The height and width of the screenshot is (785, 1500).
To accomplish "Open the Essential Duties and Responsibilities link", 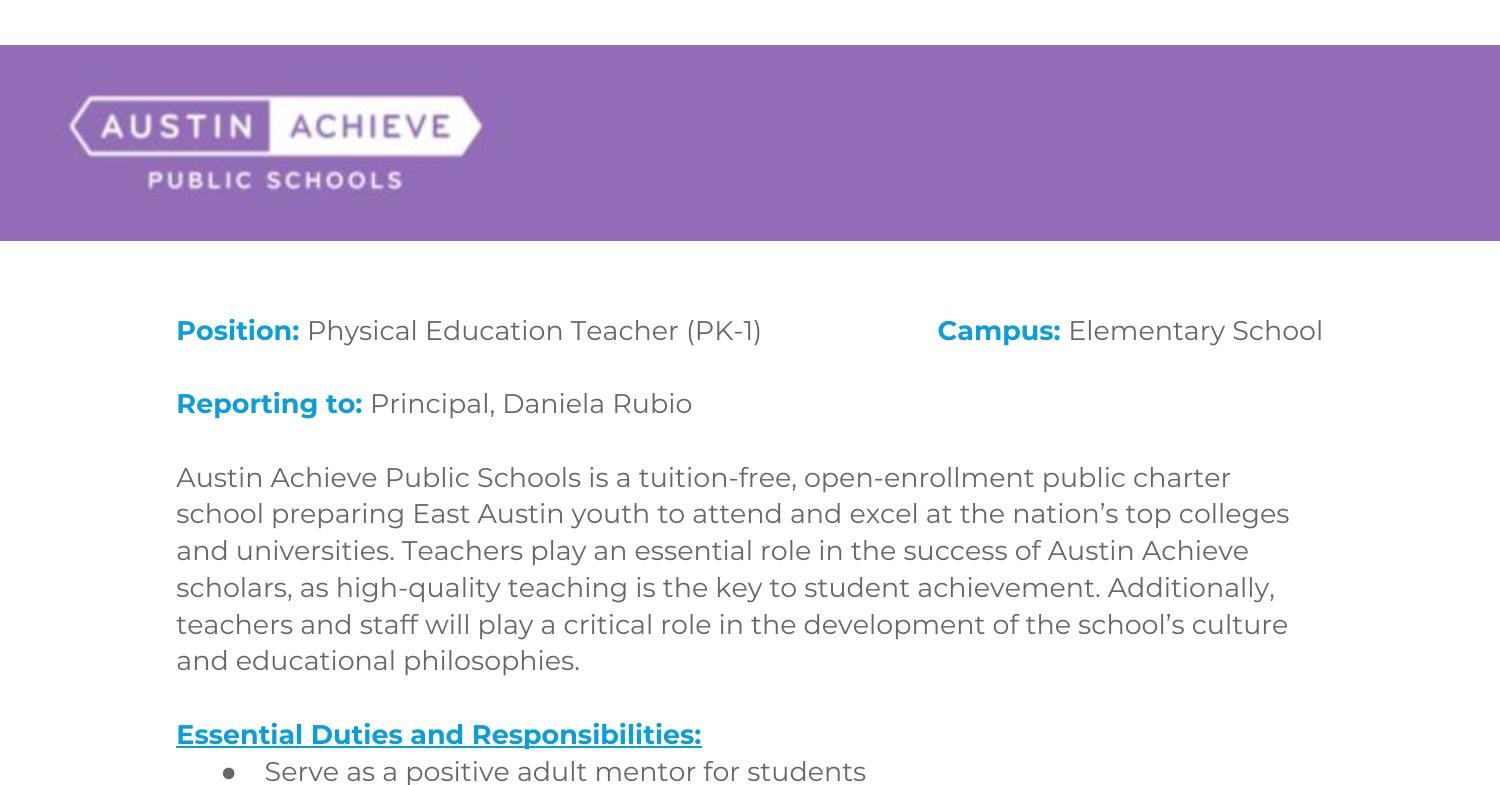I will 438,735.
